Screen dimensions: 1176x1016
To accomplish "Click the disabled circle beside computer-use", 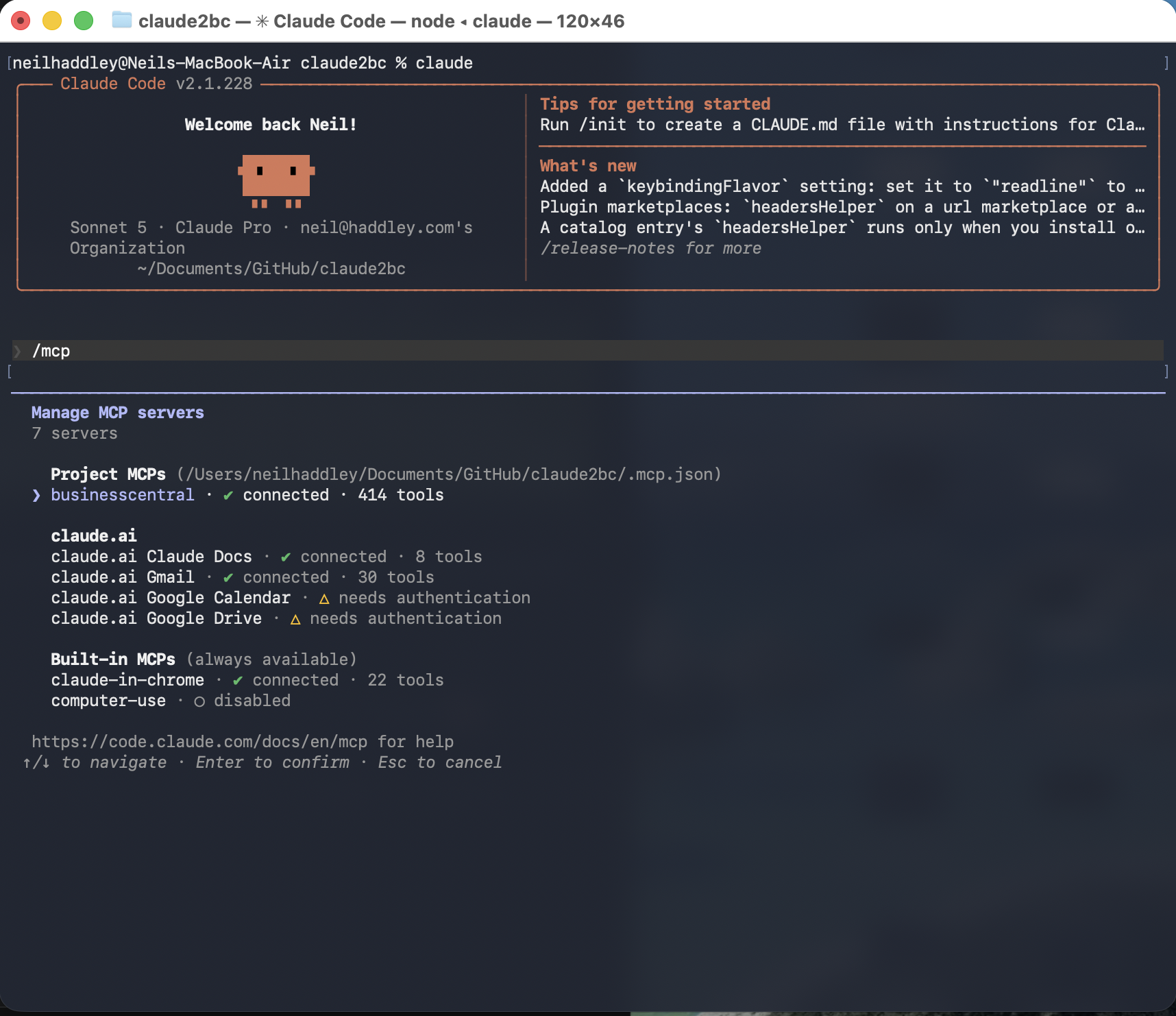I will 199,701.
